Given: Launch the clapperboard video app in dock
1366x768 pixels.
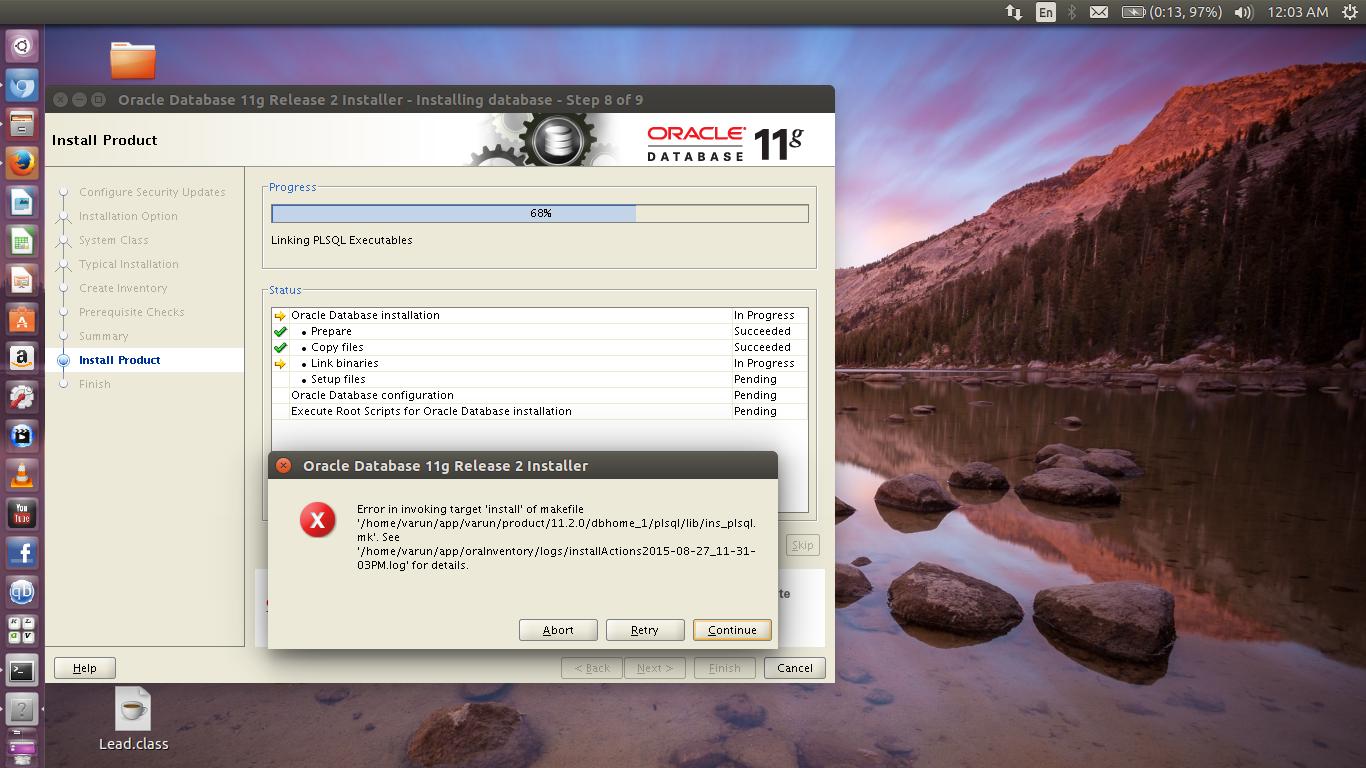Looking at the screenshot, I should click(22, 436).
